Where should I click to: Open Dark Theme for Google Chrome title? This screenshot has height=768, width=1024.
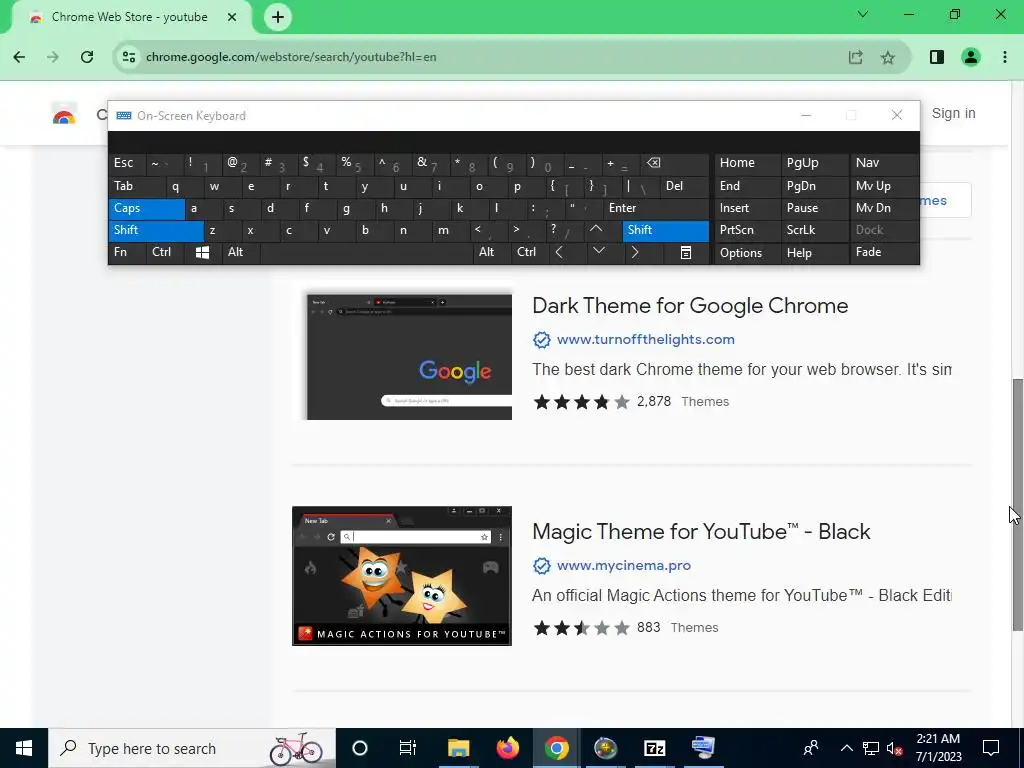coord(690,306)
